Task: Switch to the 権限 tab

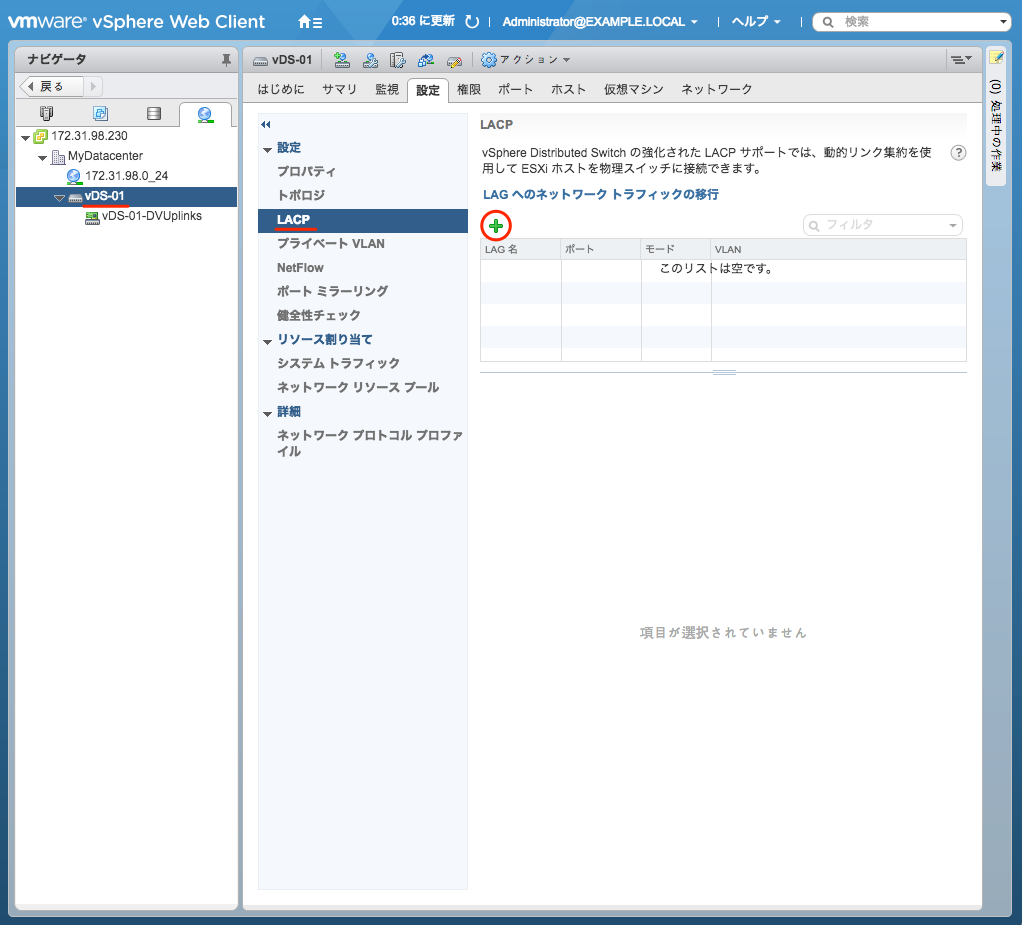Action: [x=469, y=89]
